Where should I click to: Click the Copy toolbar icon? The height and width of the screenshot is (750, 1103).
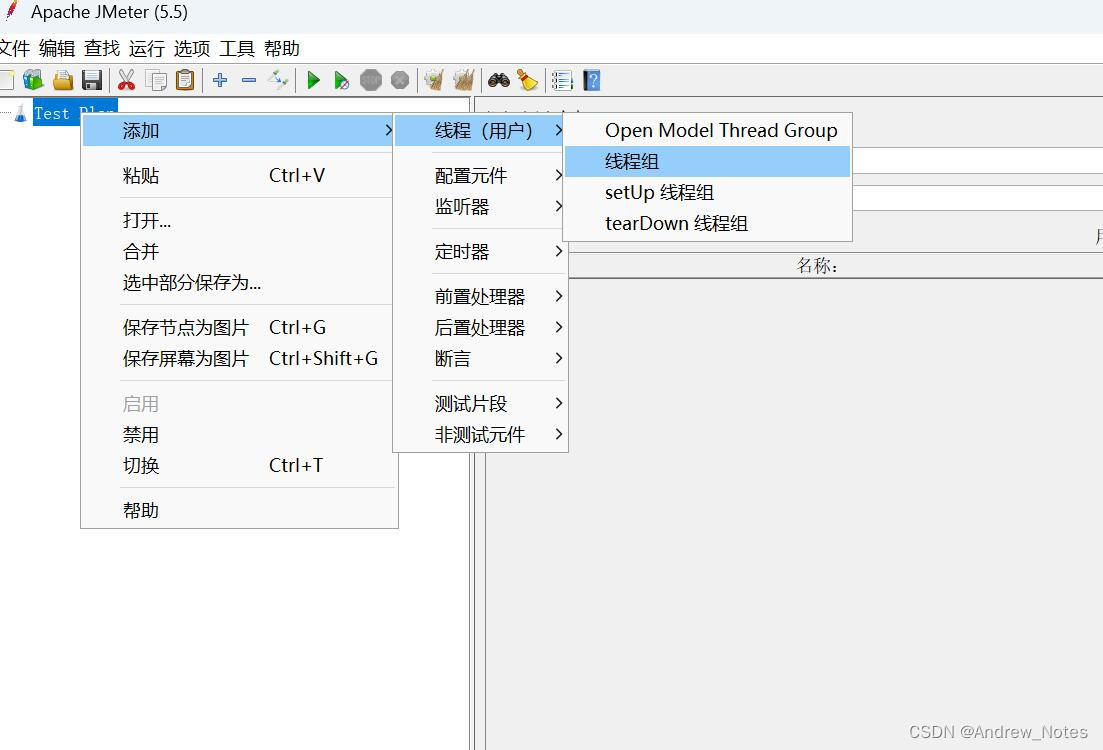(x=156, y=80)
